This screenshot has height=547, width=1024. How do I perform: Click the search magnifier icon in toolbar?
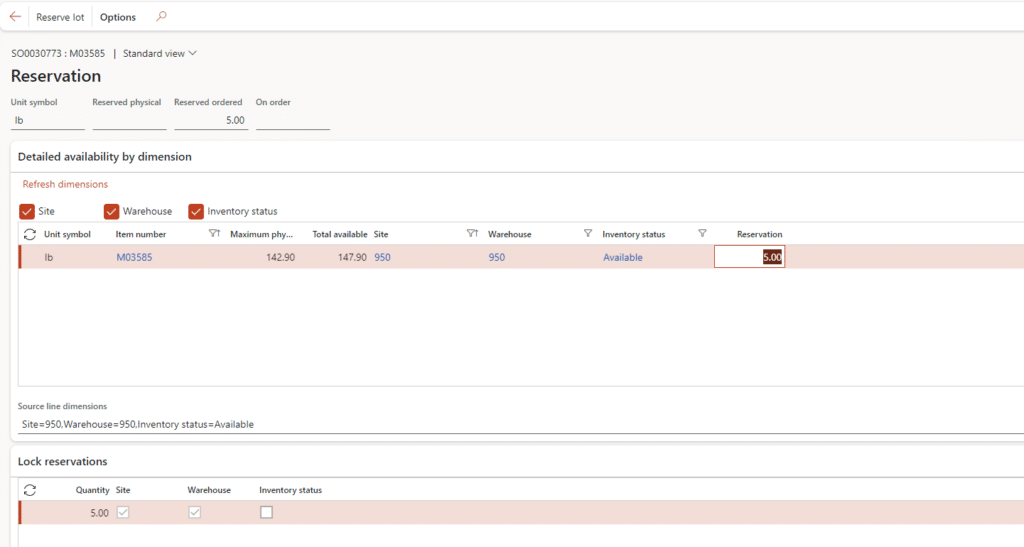(x=161, y=17)
